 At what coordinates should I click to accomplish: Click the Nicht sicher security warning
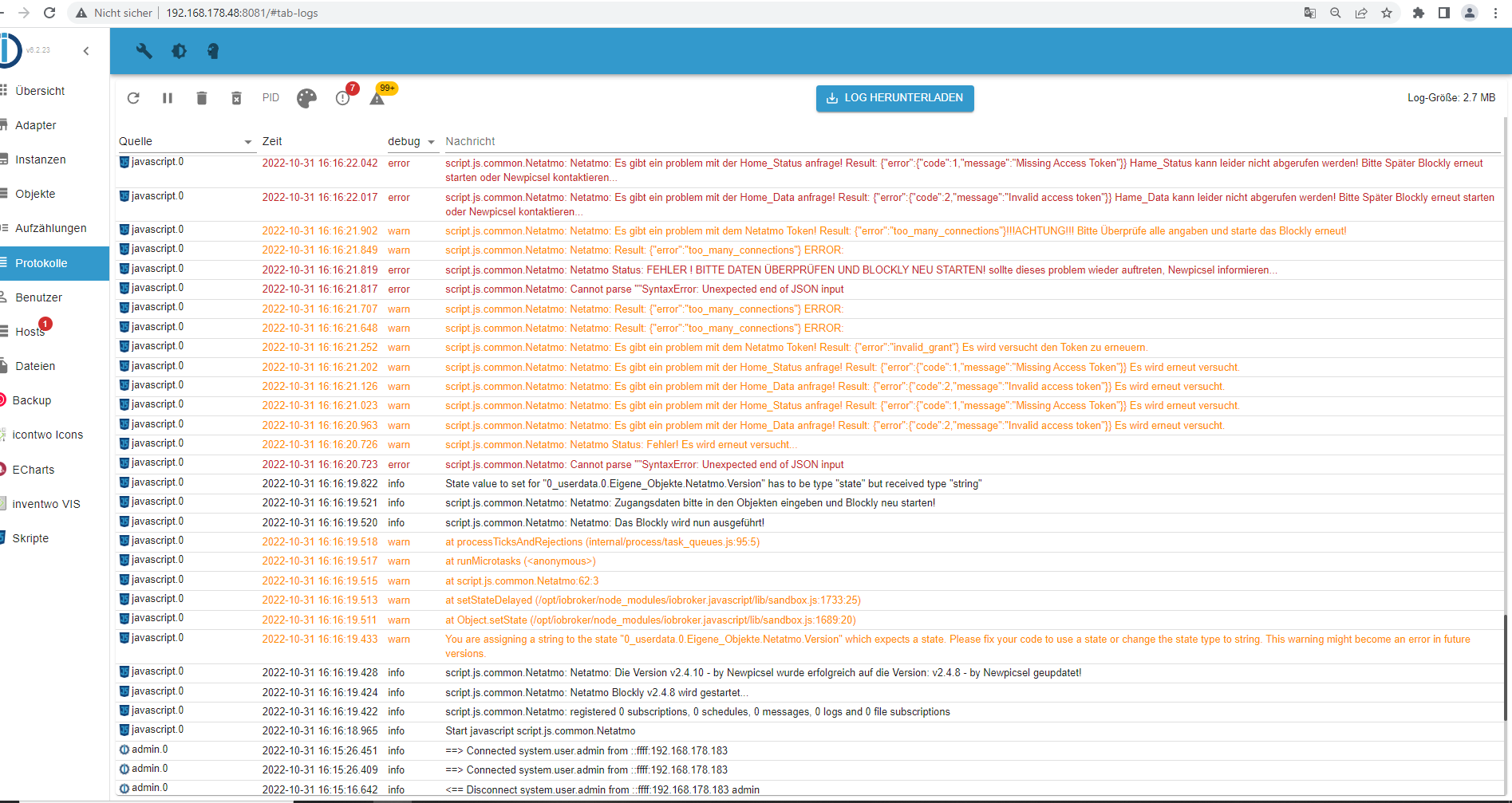pyautogui.click(x=114, y=13)
